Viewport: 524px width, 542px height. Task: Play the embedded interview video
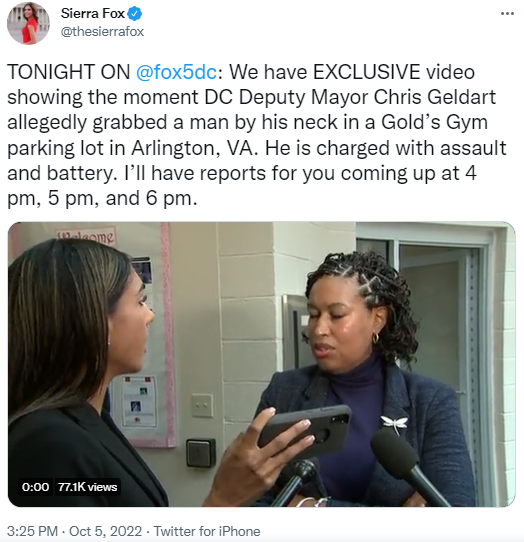coord(262,364)
